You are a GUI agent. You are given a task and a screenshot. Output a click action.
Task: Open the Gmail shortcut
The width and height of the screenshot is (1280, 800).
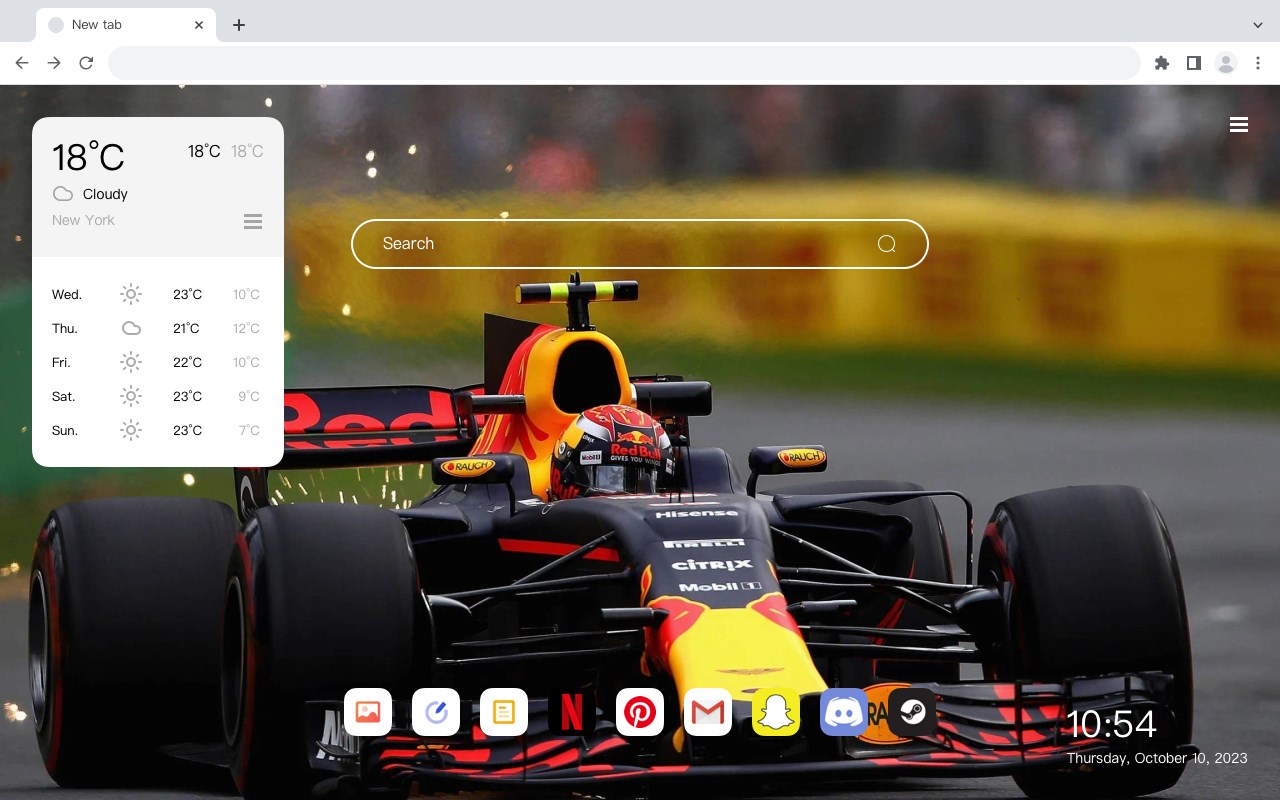point(708,712)
